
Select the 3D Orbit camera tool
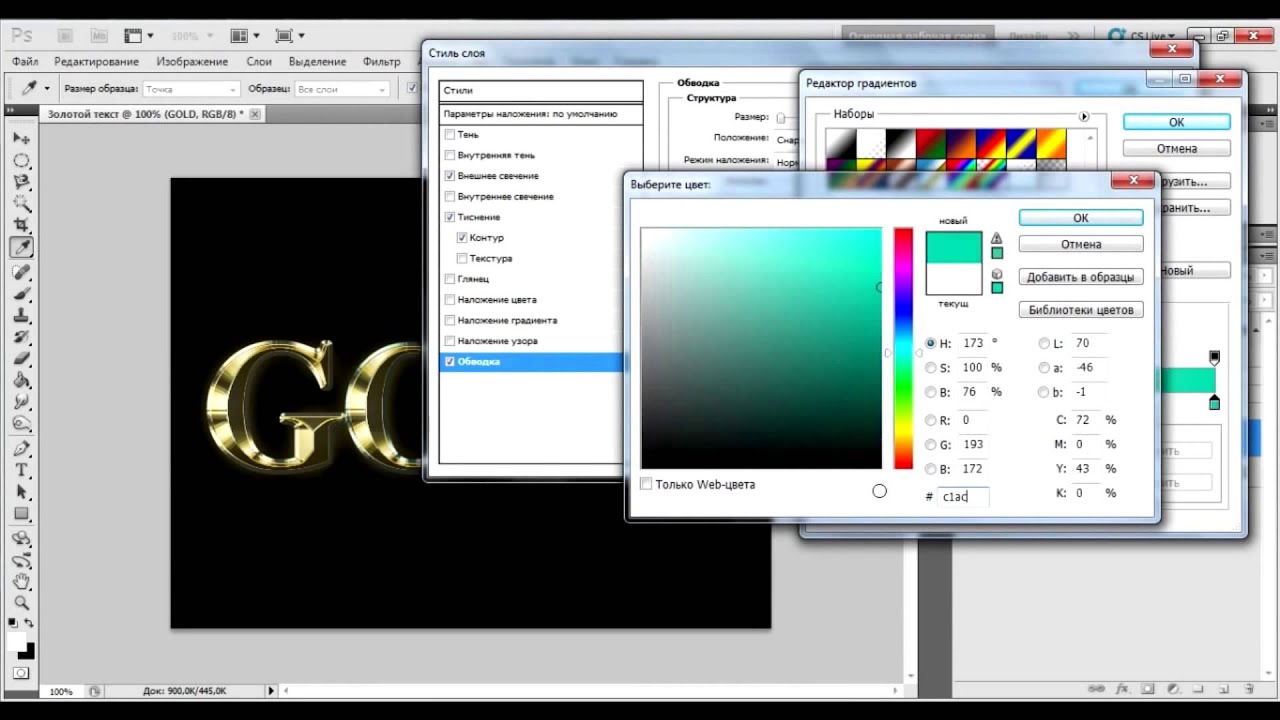click(x=21, y=560)
